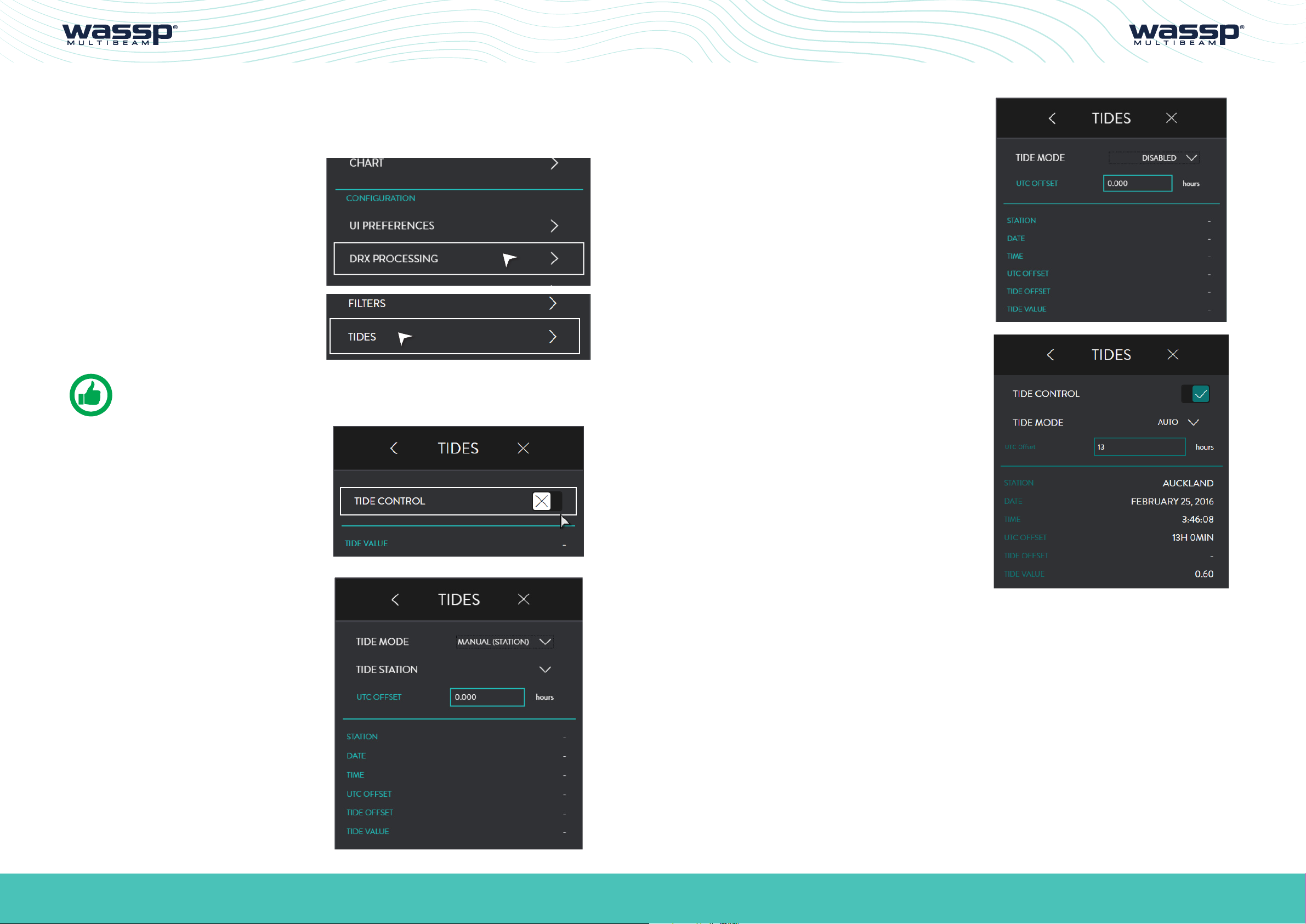Viewport: 1306px width, 924px height.
Task: Click the chevron on the FILTERS menu row
Action: click(552, 303)
